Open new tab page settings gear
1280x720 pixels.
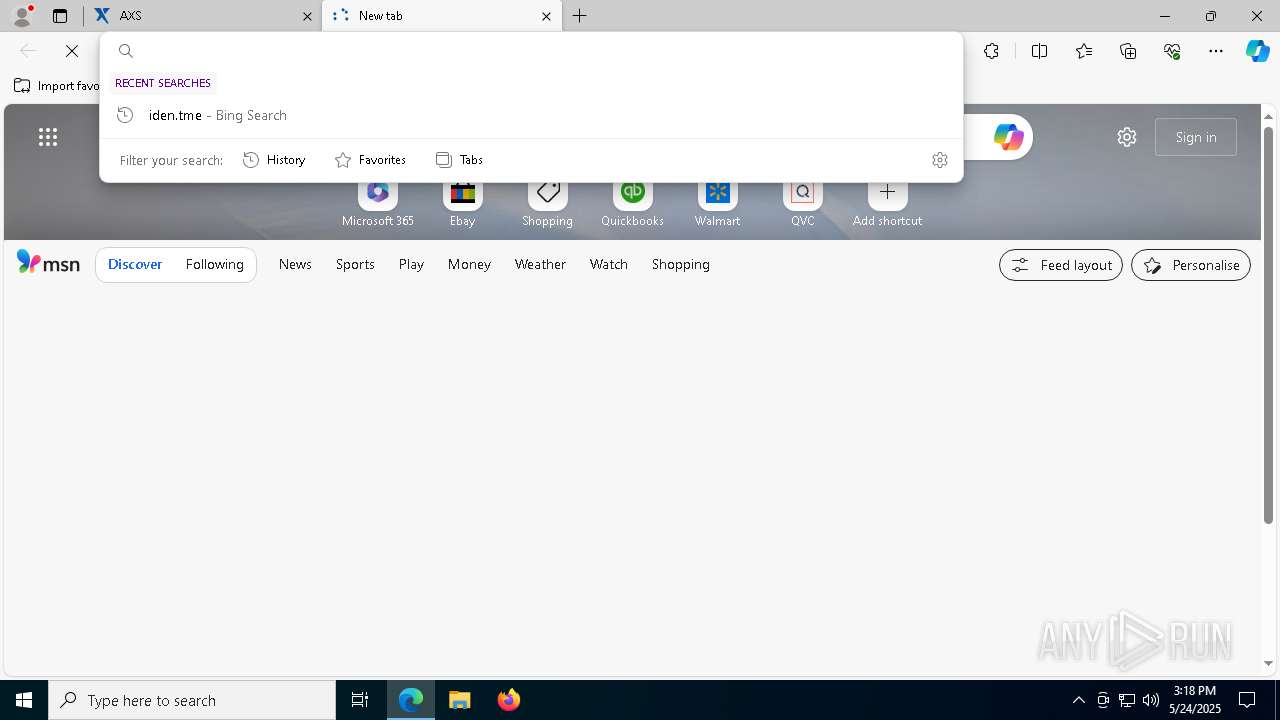pyautogui.click(x=1127, y=137)
